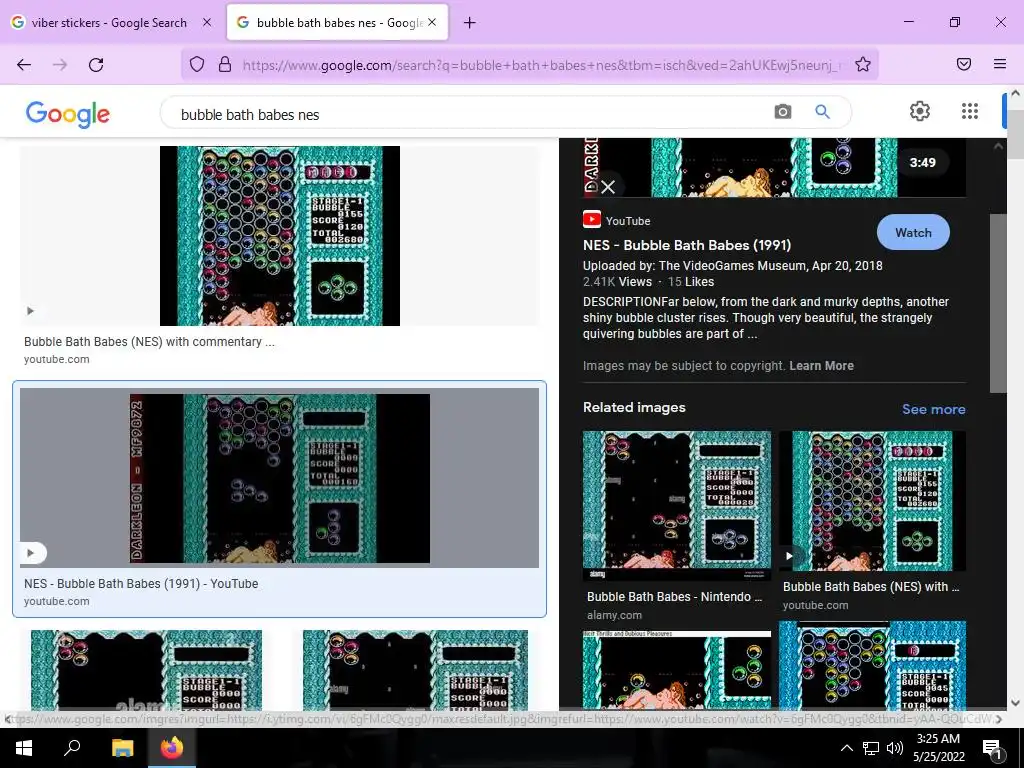Open the clock showing 3:25 AM
The image size is (1024, 768).
[938, 748]
